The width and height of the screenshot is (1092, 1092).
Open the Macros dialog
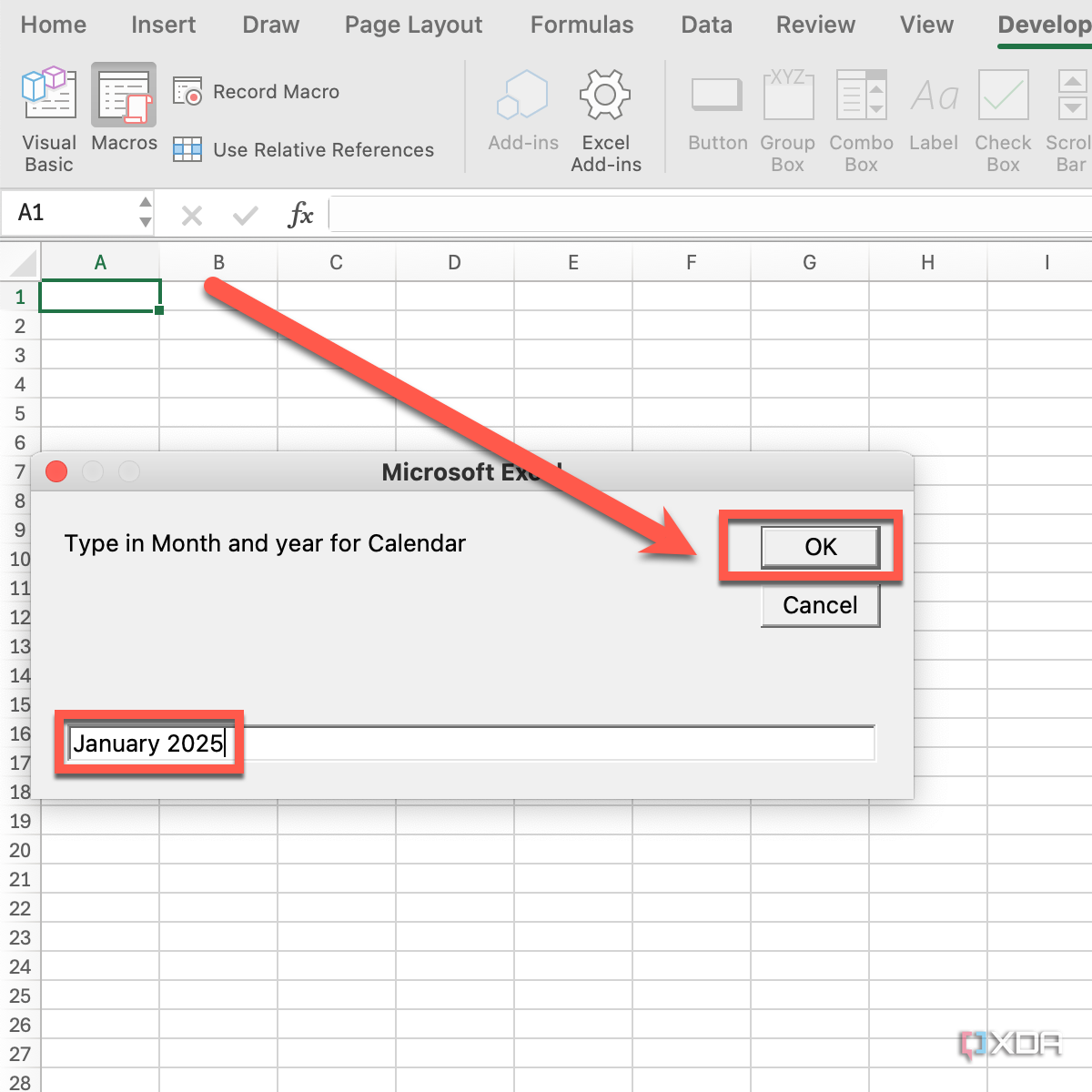point(124,114)
